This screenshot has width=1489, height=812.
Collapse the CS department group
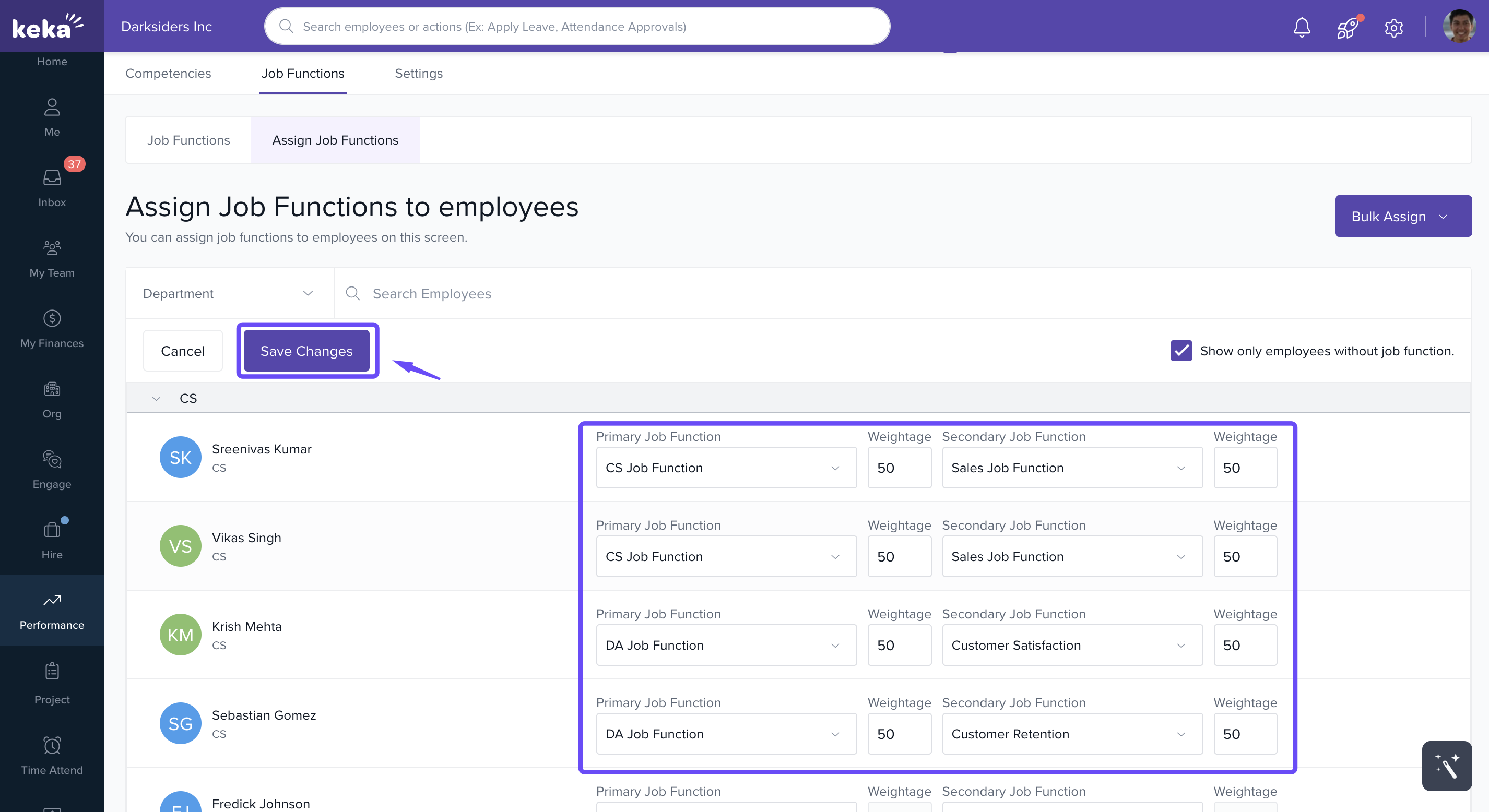[156, 399]
